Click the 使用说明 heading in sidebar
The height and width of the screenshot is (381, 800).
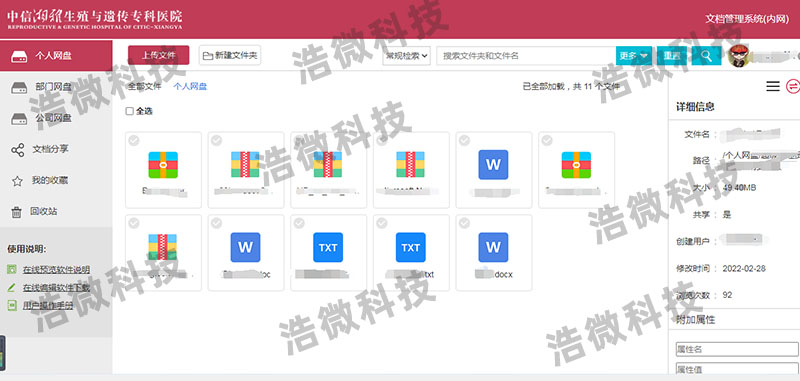point(27,249)
